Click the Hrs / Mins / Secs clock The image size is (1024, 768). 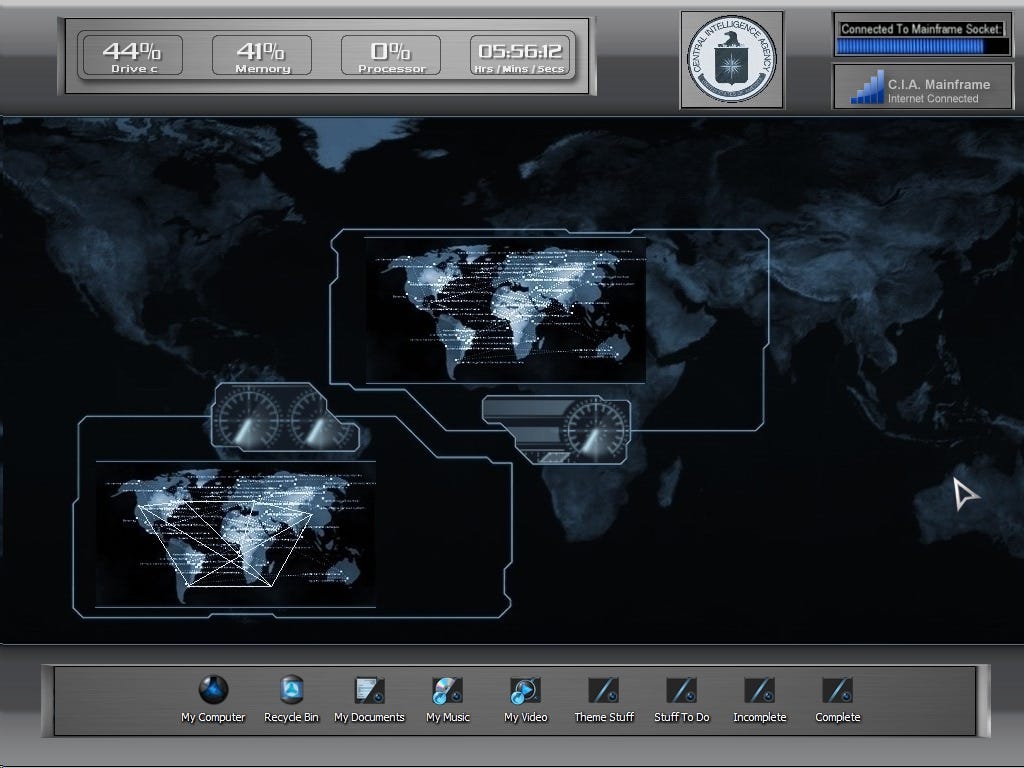point(520,56)
